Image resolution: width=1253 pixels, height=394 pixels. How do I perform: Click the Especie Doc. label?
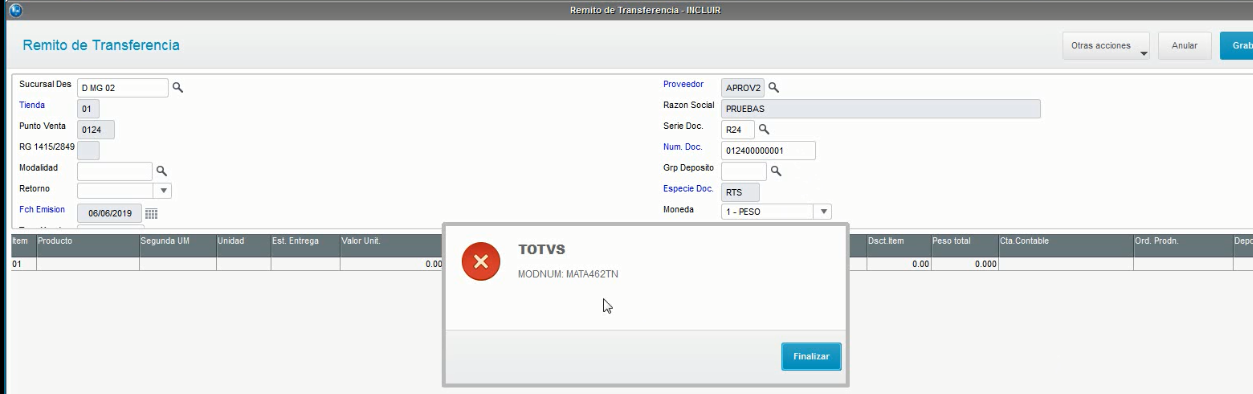point(688,189)
